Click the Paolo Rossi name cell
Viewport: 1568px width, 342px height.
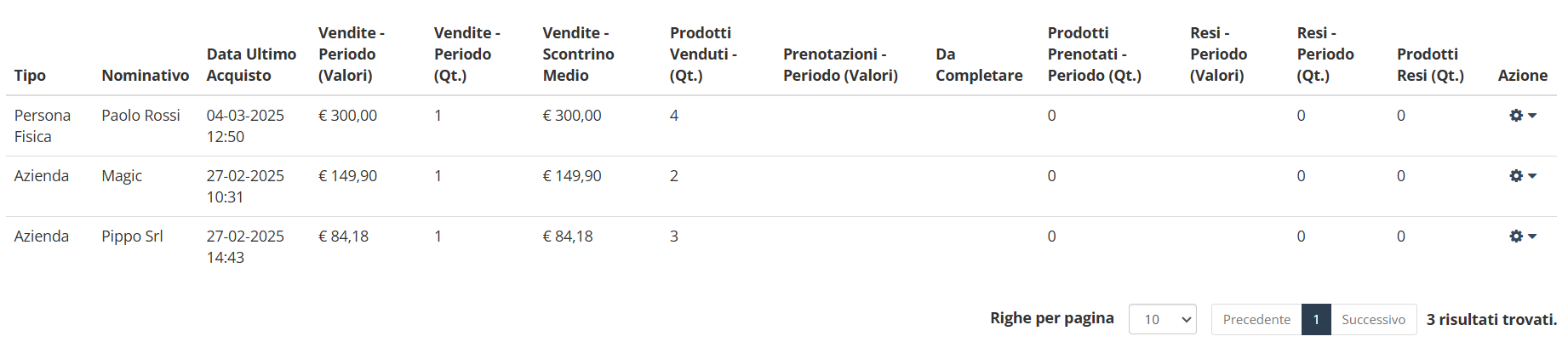click(140, 116)
